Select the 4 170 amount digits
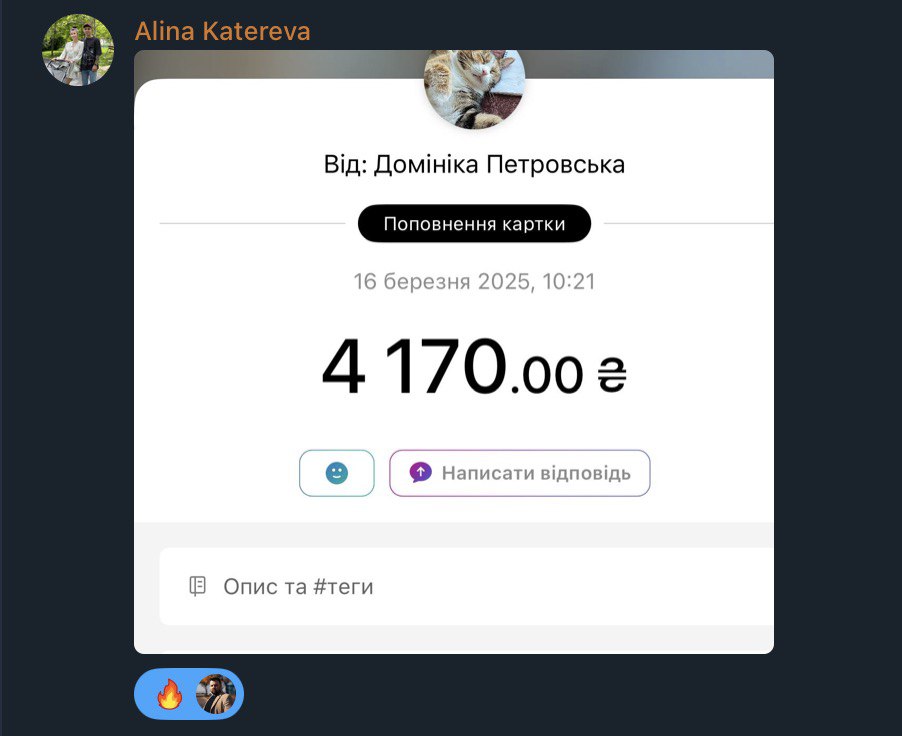This screenshot has height=736, width=902. click(415, 367)
